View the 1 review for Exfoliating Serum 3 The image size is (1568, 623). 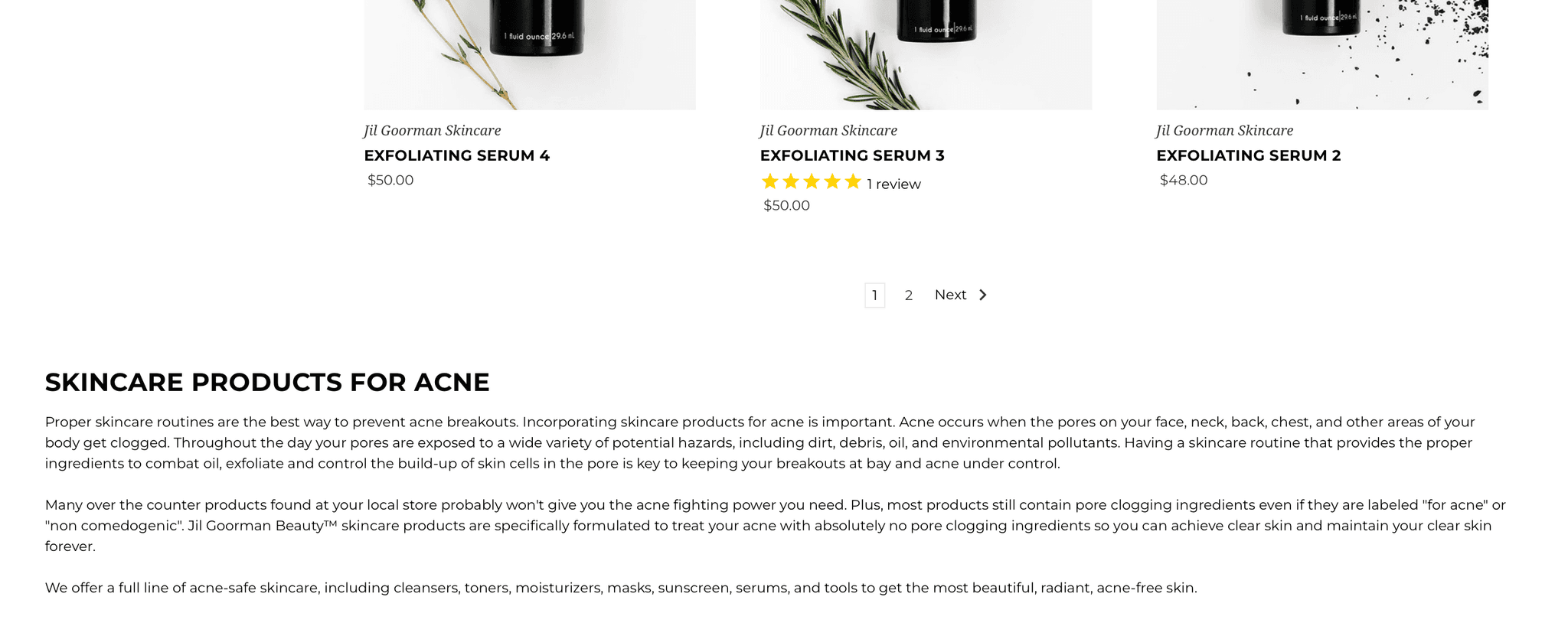[x=893, y=184]
